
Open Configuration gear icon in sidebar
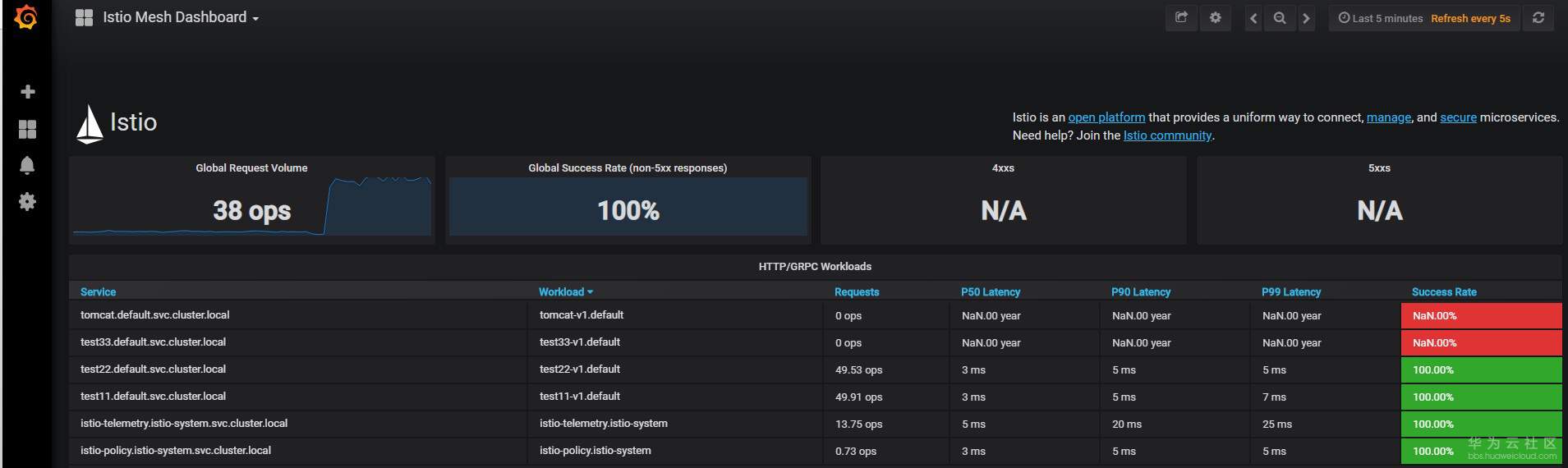point(27,202)
